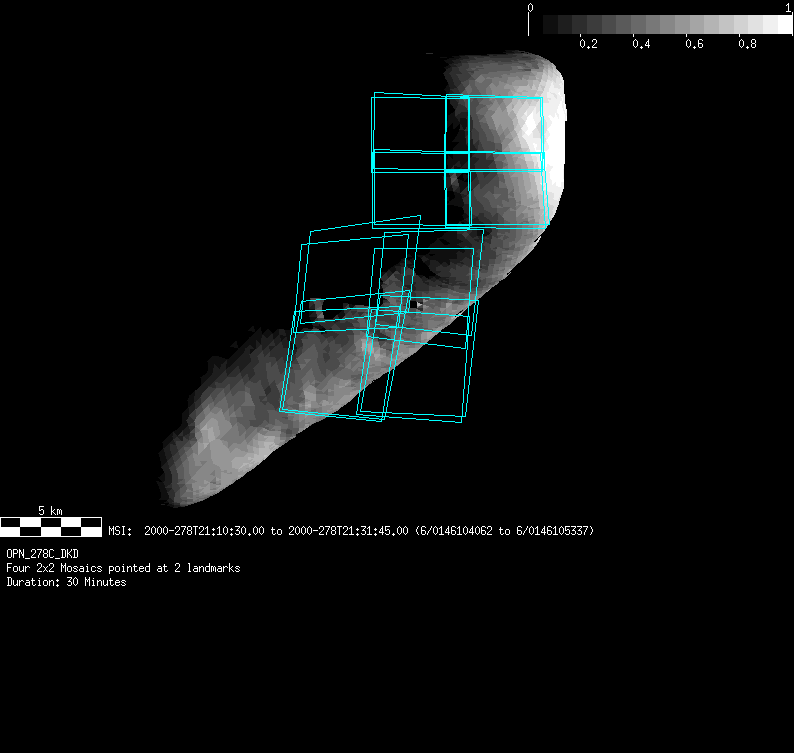Select the "5 km" scale label
Screen dimensions: 794x753
[x=50, y=511]
